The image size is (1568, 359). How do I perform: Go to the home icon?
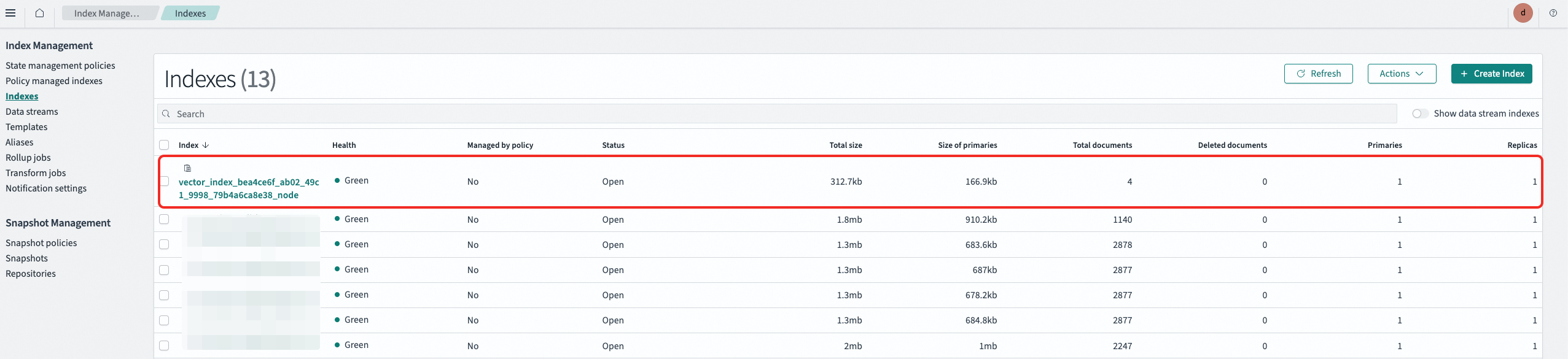click(39, 13)
